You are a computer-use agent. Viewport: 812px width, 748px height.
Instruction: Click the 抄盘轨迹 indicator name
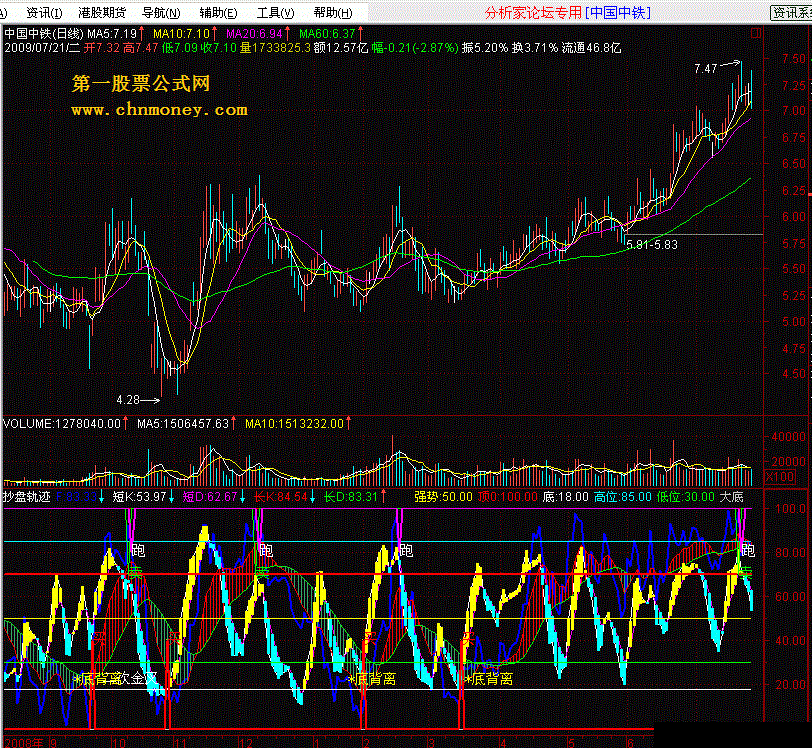(27, 497)
